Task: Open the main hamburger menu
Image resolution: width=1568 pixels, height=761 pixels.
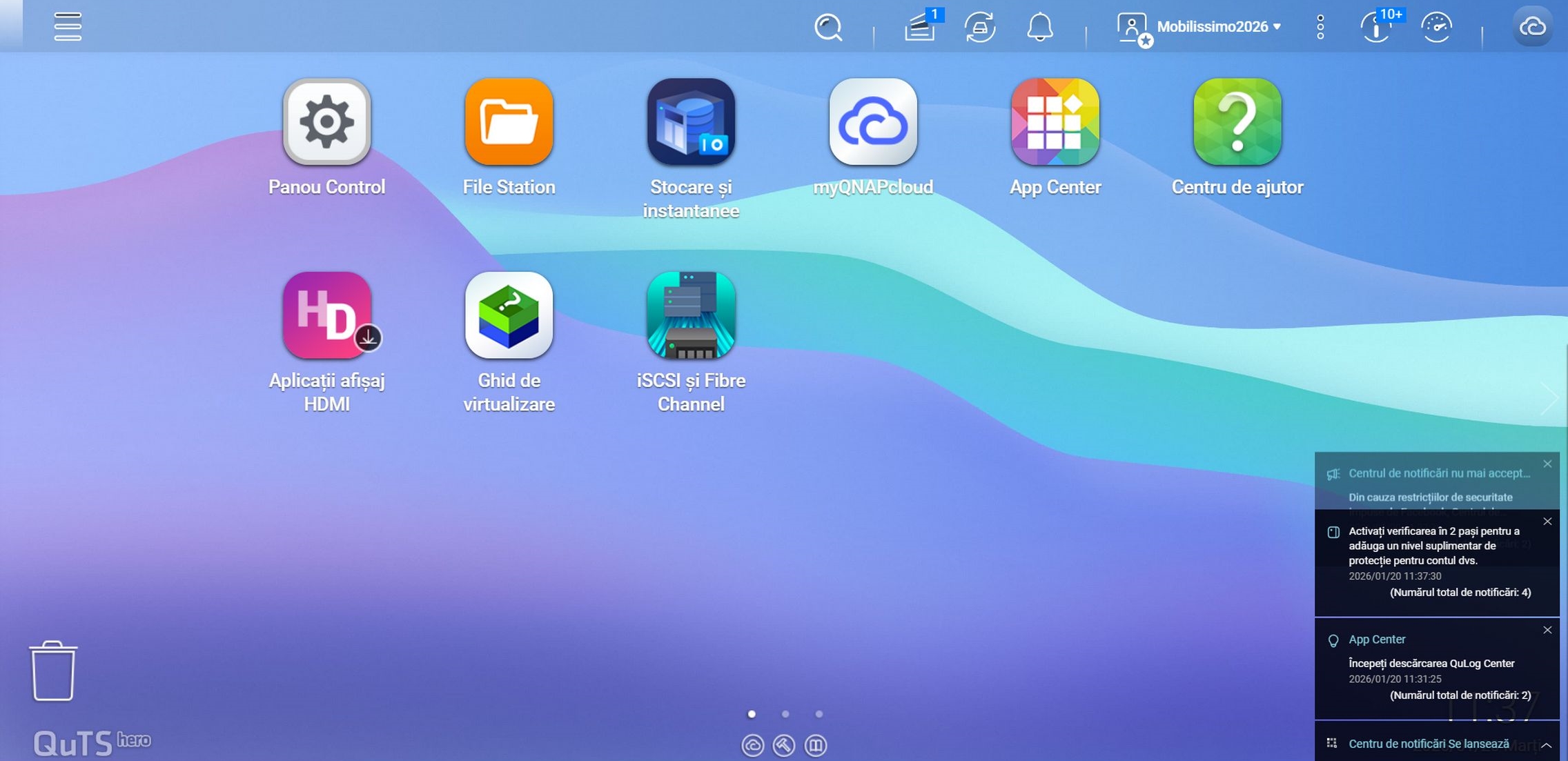Action: point(68,26)
